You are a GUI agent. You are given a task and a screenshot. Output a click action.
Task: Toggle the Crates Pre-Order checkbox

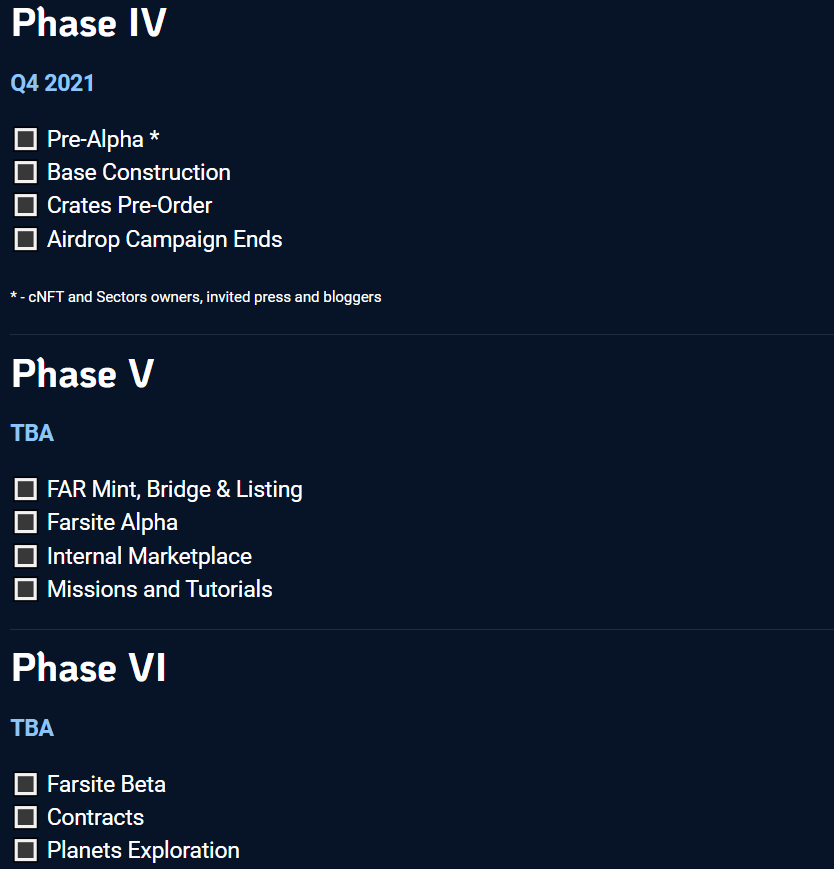click(25, 206)
